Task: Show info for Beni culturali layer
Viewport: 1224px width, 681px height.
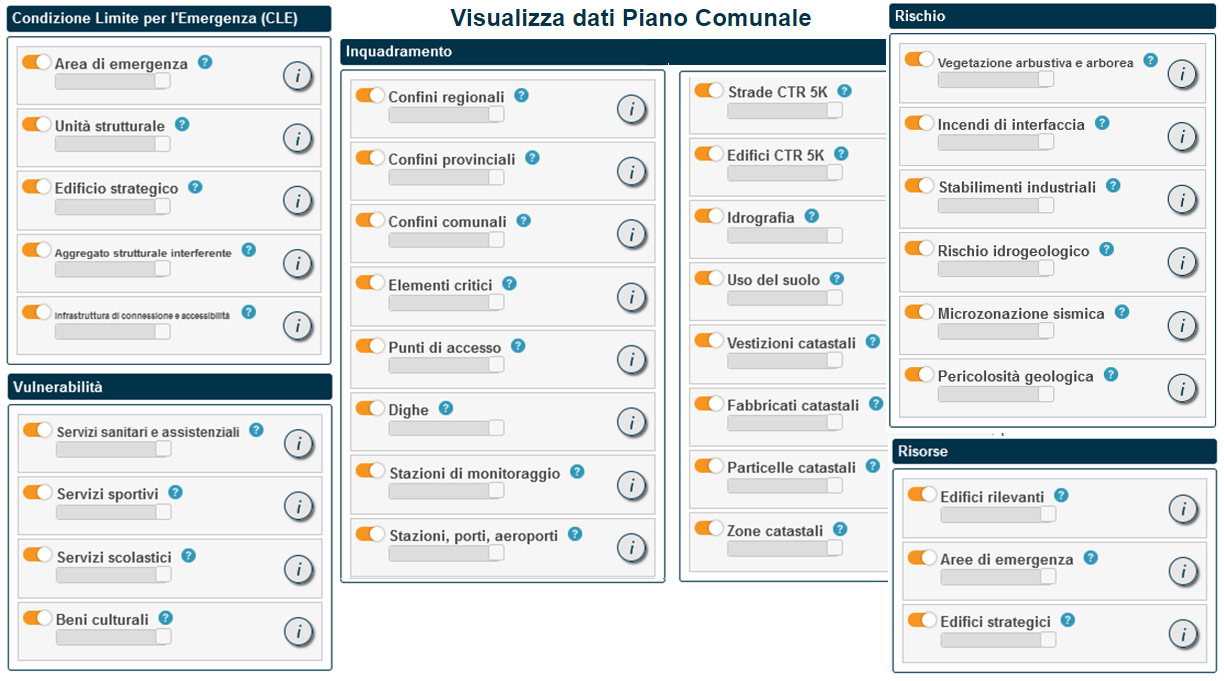Action: coord(297,631)
